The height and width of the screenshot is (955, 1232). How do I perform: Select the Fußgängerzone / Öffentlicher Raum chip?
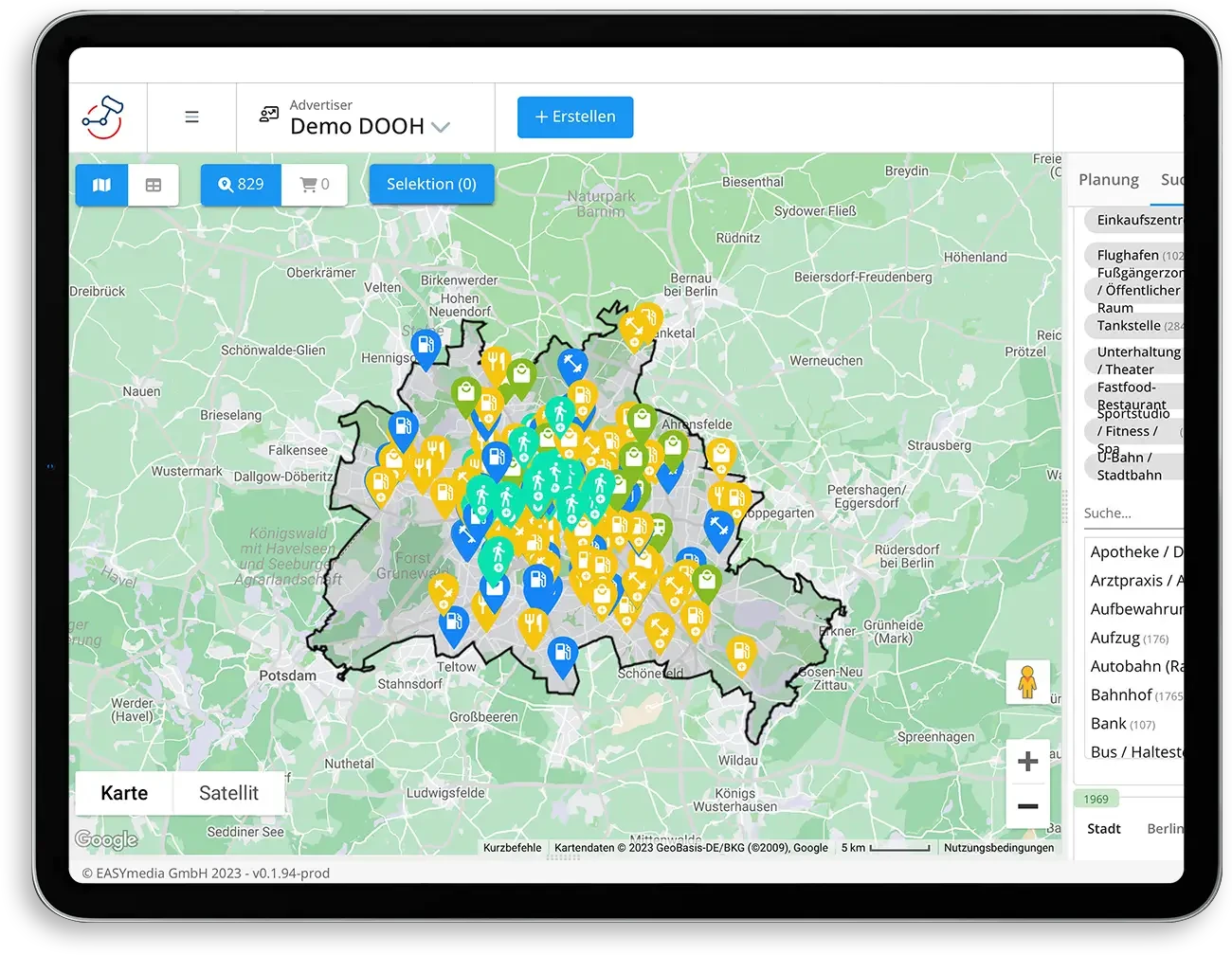[1134, 290]
